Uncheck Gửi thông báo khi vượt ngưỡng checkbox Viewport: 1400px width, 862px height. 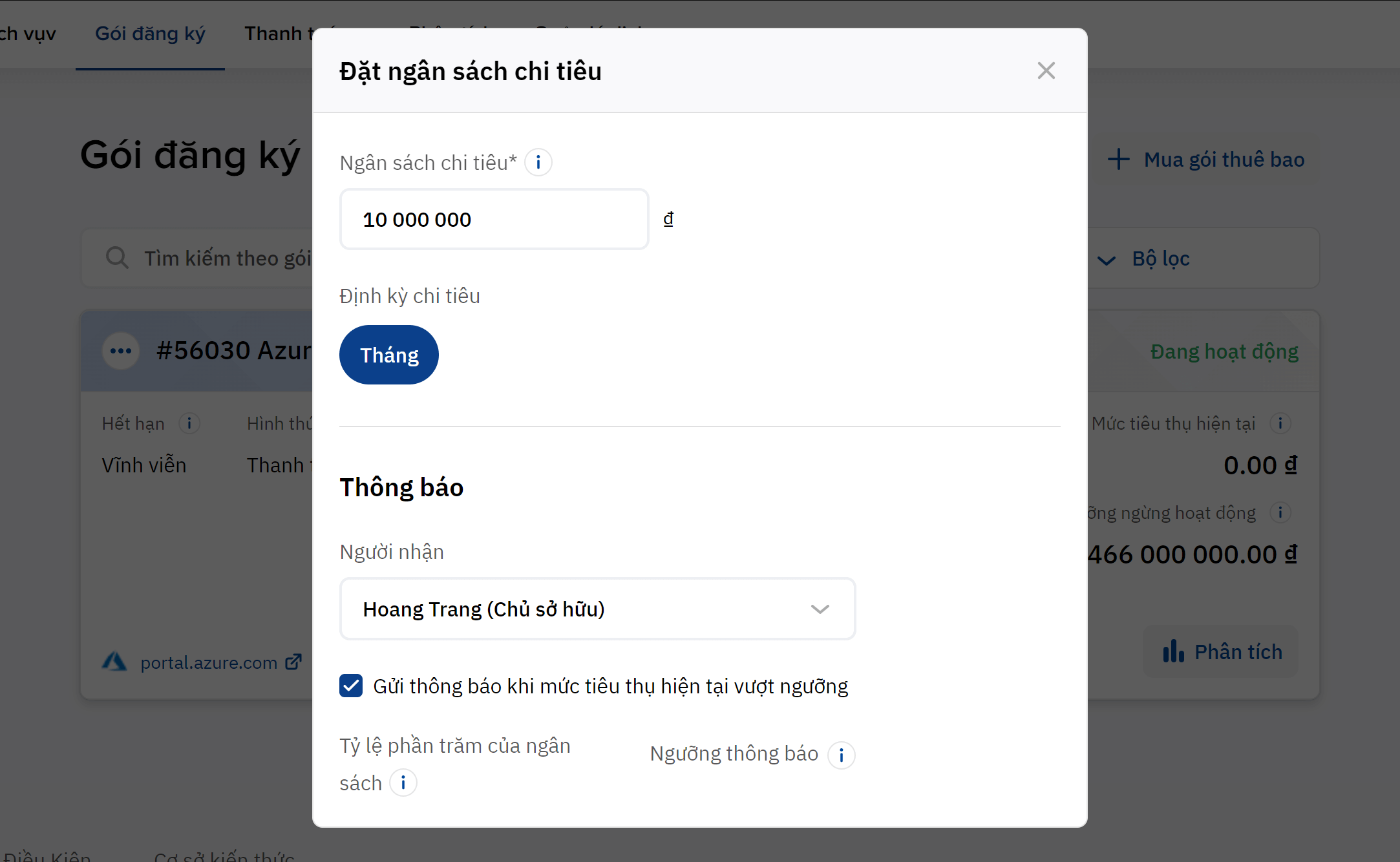coord(351,686)
